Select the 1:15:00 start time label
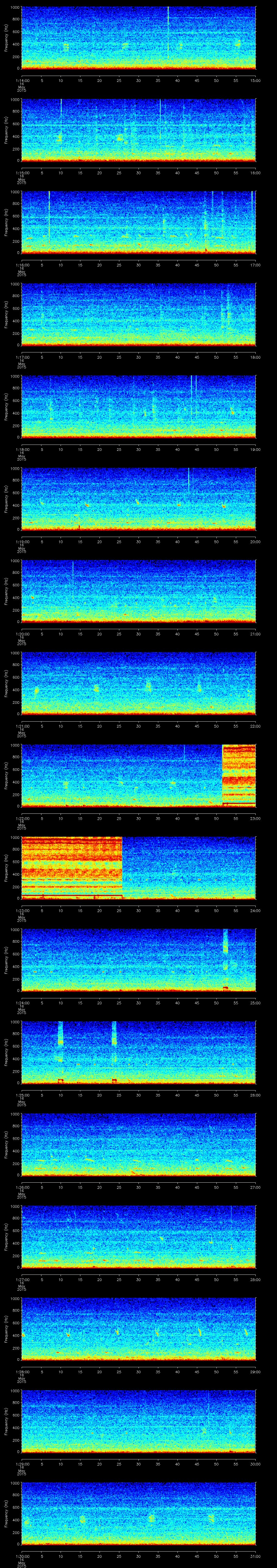Image resolution: width=277 pixels, height=1568 pixels. point(22,173)
